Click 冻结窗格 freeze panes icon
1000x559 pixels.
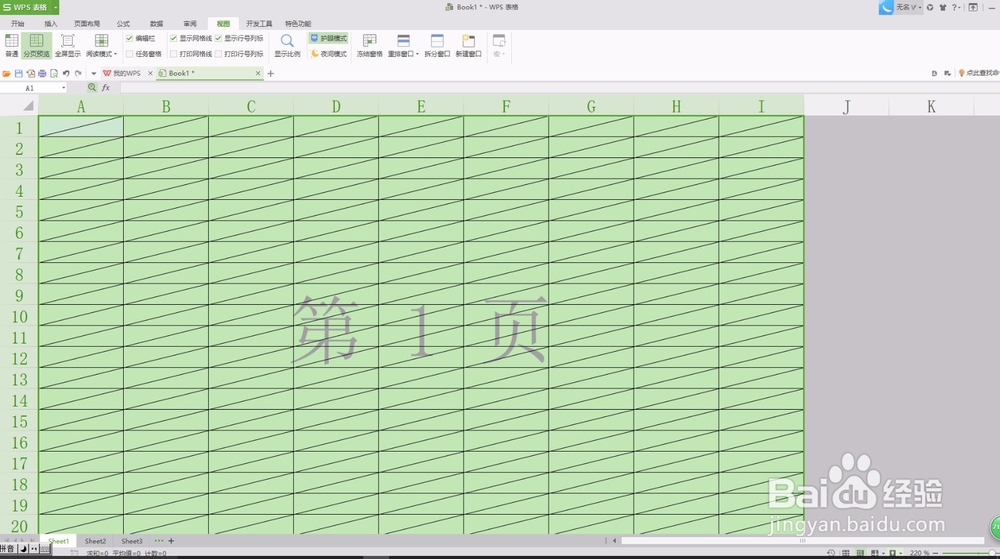point(369,41)
